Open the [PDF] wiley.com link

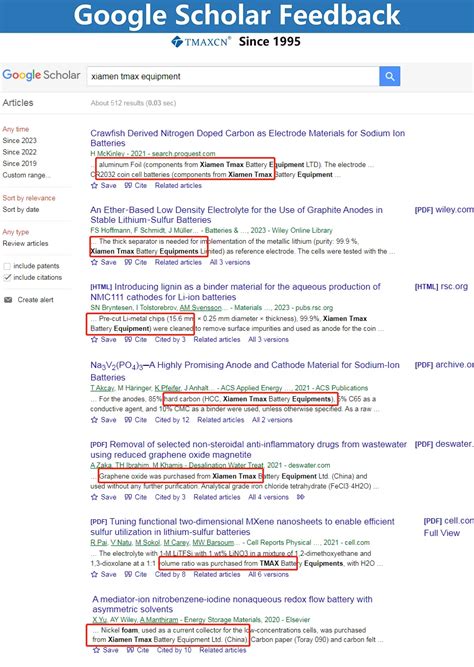(x=444, y=210)
